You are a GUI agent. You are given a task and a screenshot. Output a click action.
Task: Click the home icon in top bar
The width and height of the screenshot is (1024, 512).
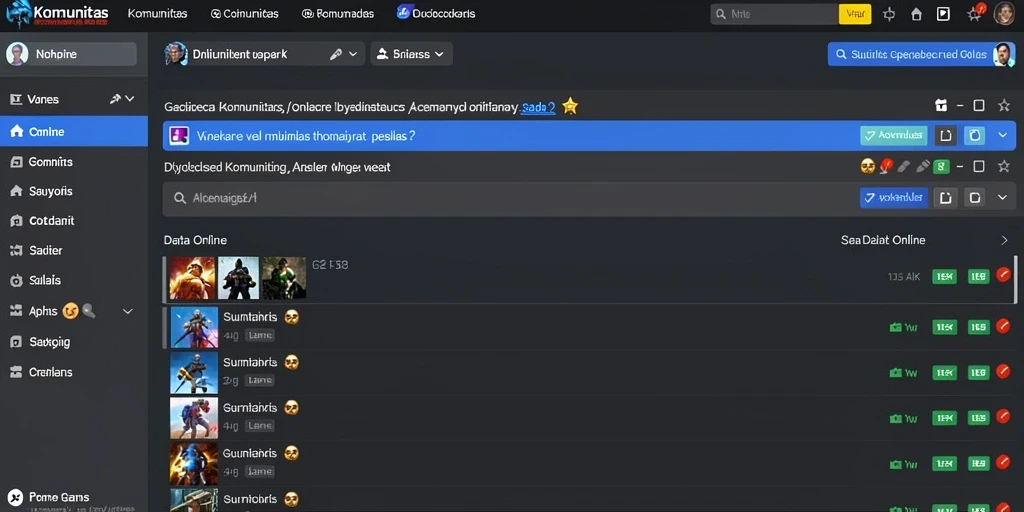916,14
